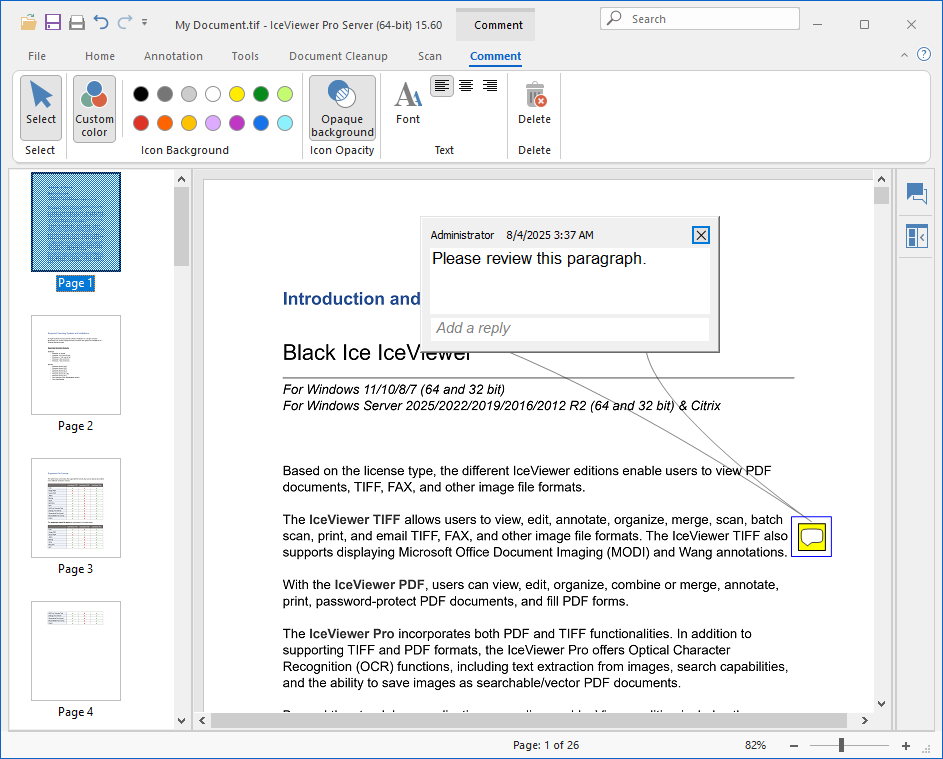Set icon background to blue

(261, 123)
